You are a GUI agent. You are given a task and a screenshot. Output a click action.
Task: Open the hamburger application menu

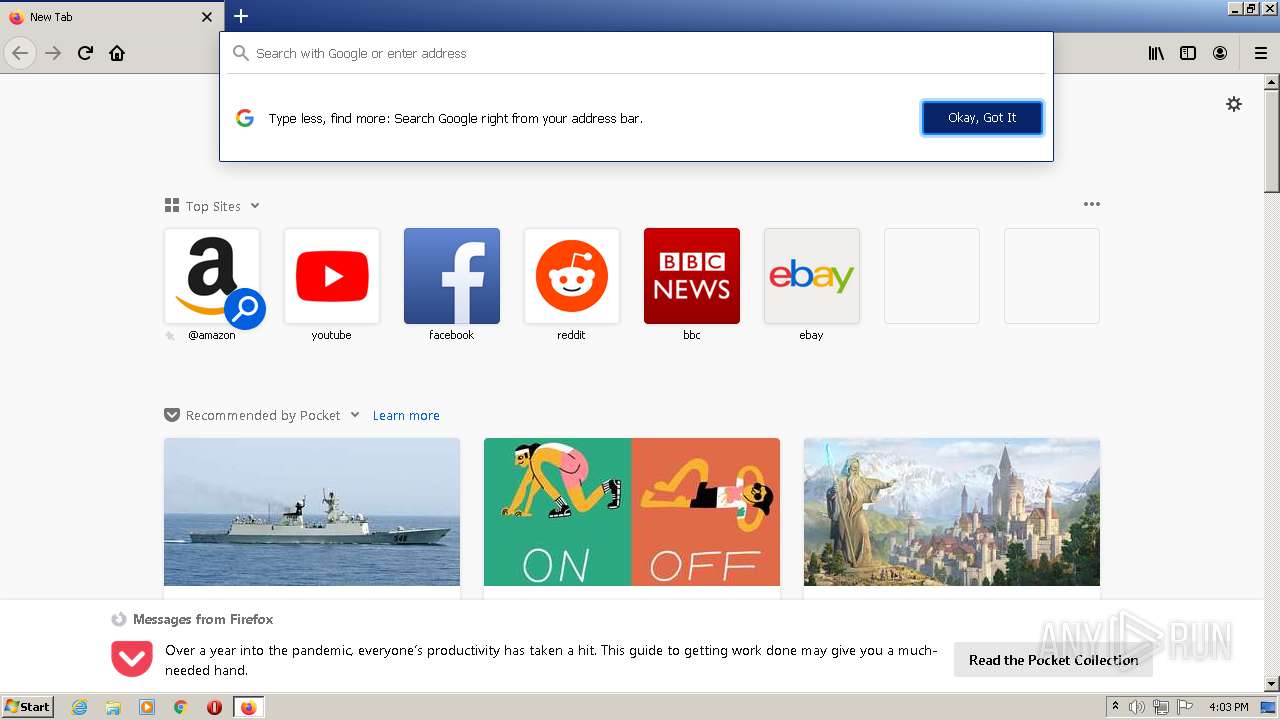point(1260,53)
